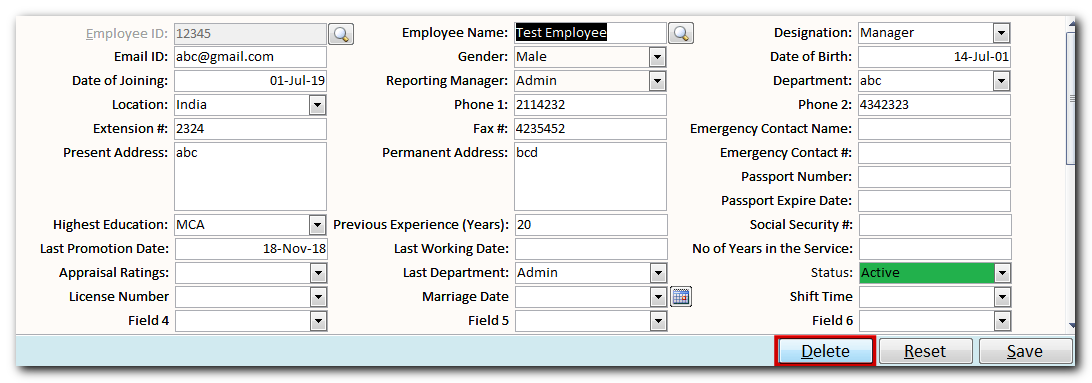Expand the Reporting Manager dropdown
Viewport: 1092px width, 383px height.
[x=657, y=81]
